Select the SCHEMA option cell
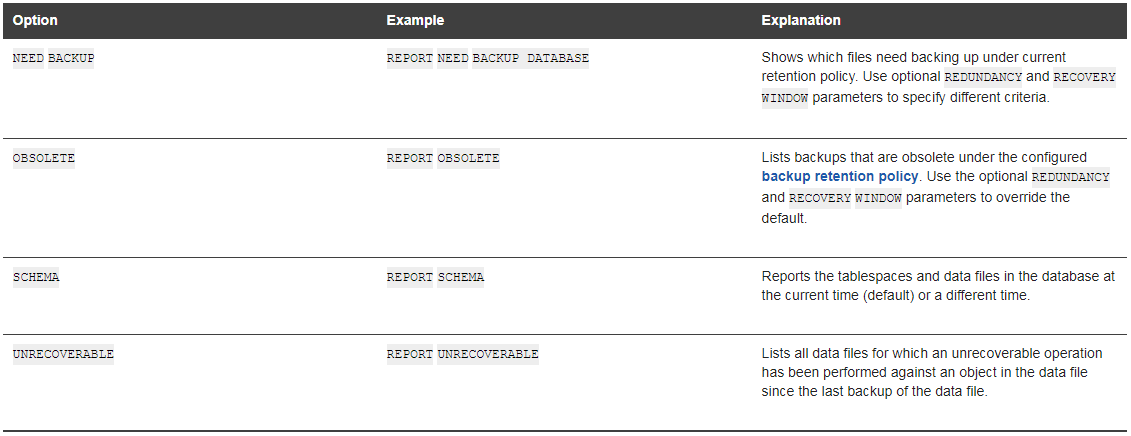This screenshot has width=1131, height=436. [36, 277]
